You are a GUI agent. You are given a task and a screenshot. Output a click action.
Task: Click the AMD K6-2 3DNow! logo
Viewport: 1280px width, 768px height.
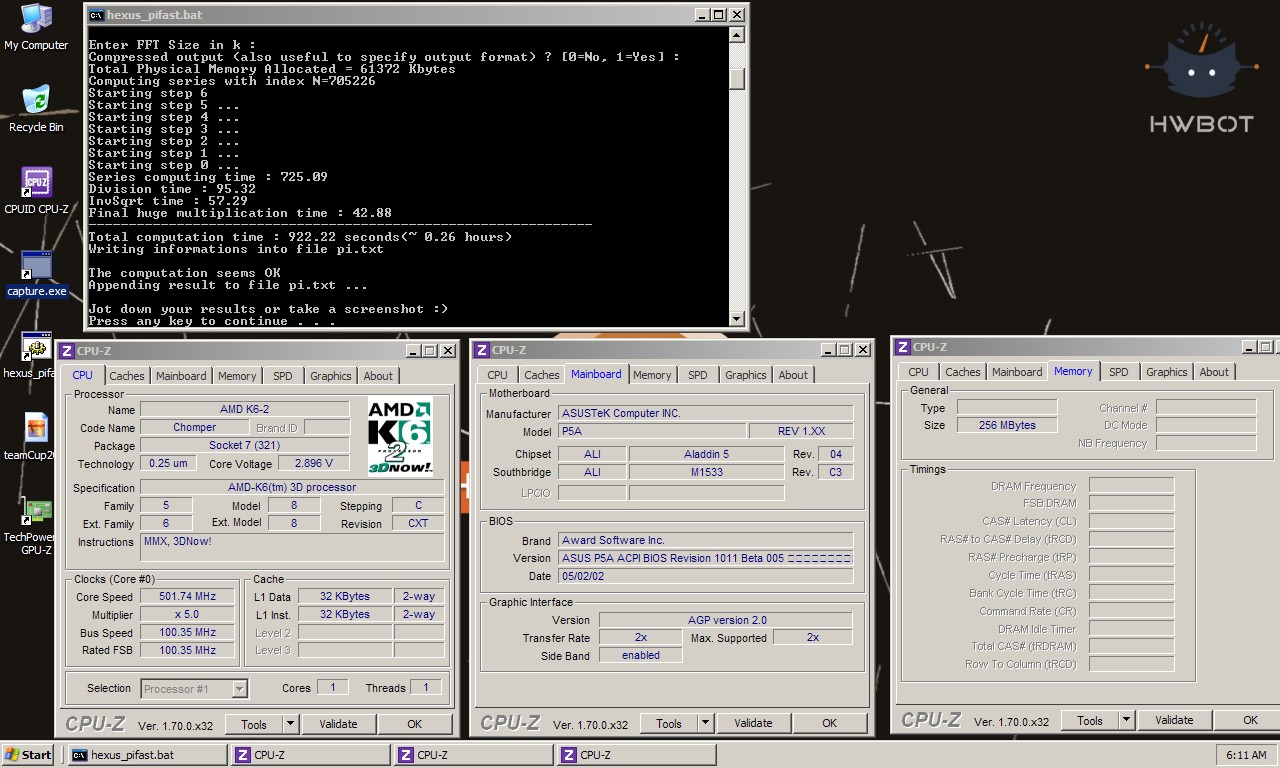(x=400, y=436)
